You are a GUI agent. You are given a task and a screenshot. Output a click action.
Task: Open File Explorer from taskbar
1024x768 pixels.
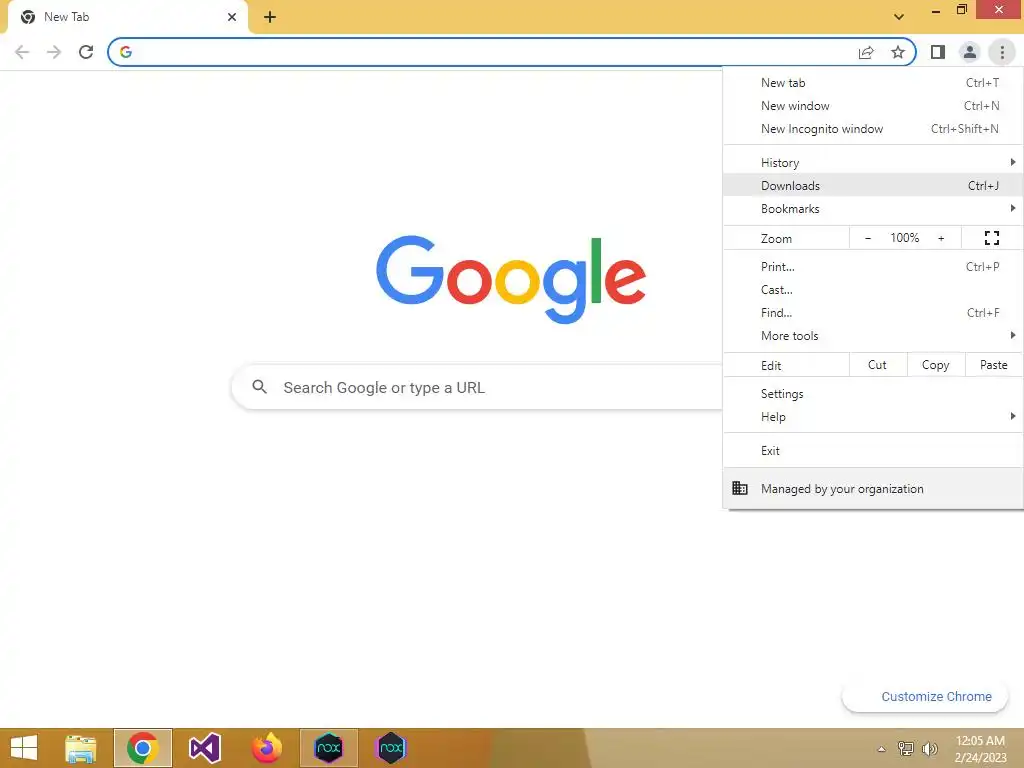click(x=81, y=748)
